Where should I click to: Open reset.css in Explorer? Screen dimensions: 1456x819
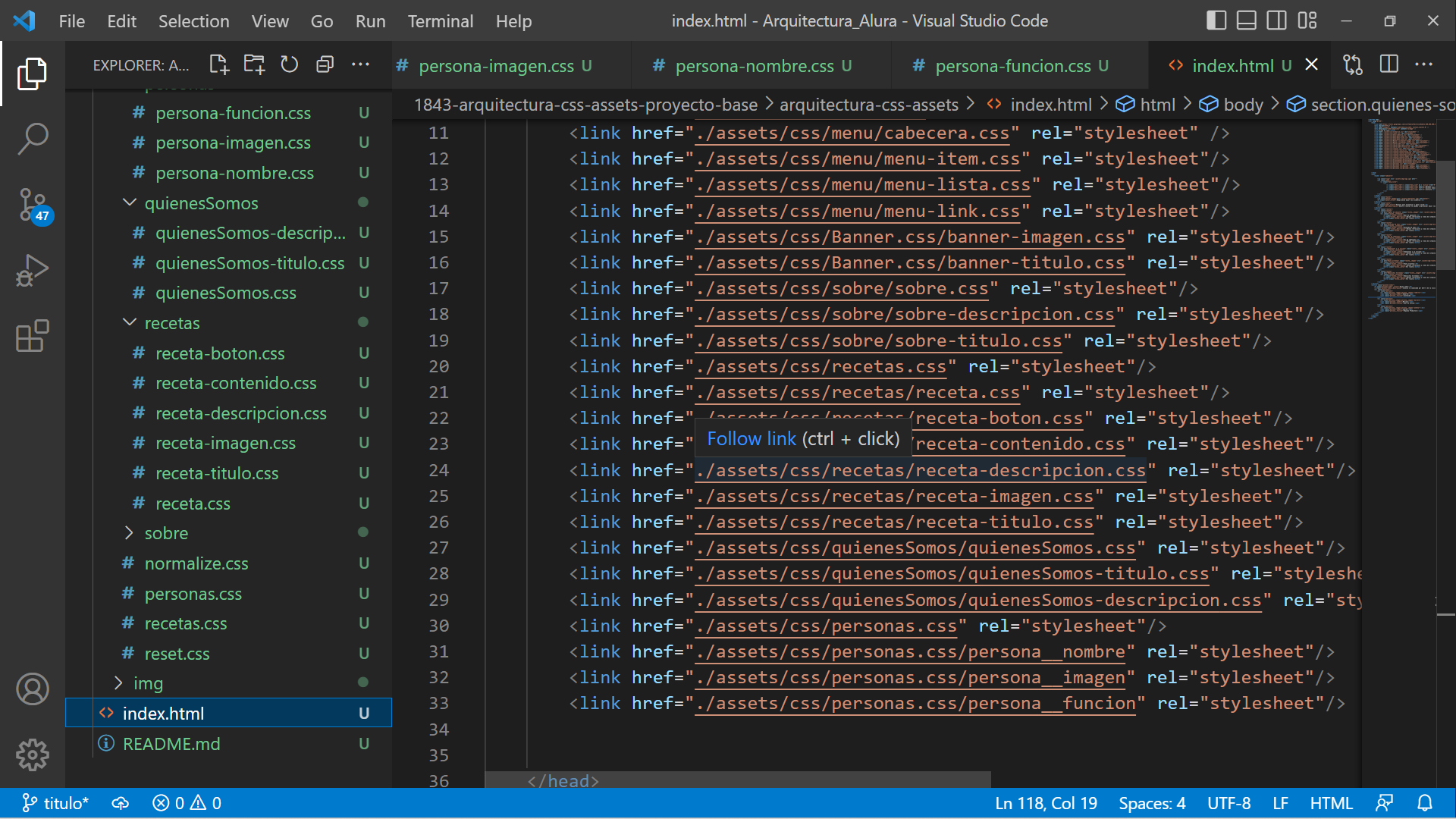coord(228,654)
